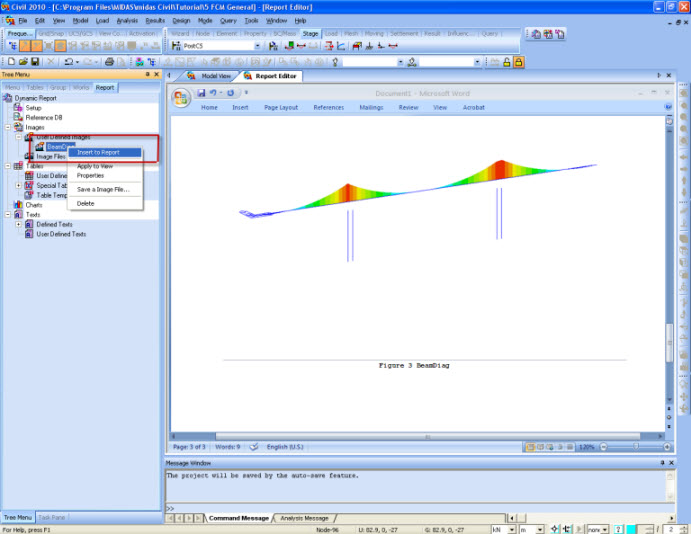The height and width of the screenshot is (534, 691).
Task: Open the Setup item in Dynamic Report tree
Action: (x=33, y=108)
